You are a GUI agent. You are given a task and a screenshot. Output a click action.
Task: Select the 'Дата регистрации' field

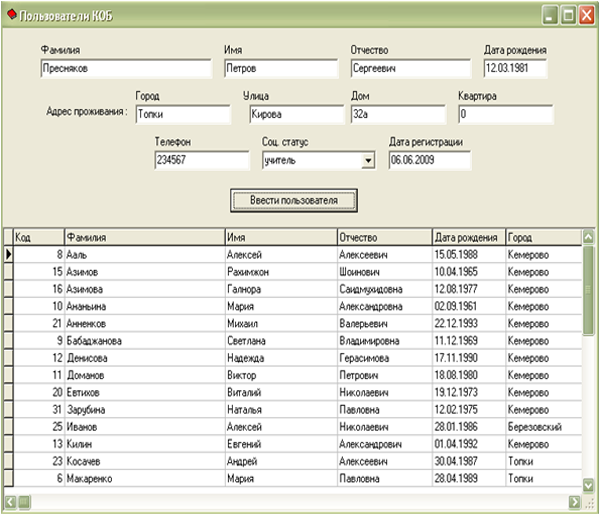(x=430, y=160)
